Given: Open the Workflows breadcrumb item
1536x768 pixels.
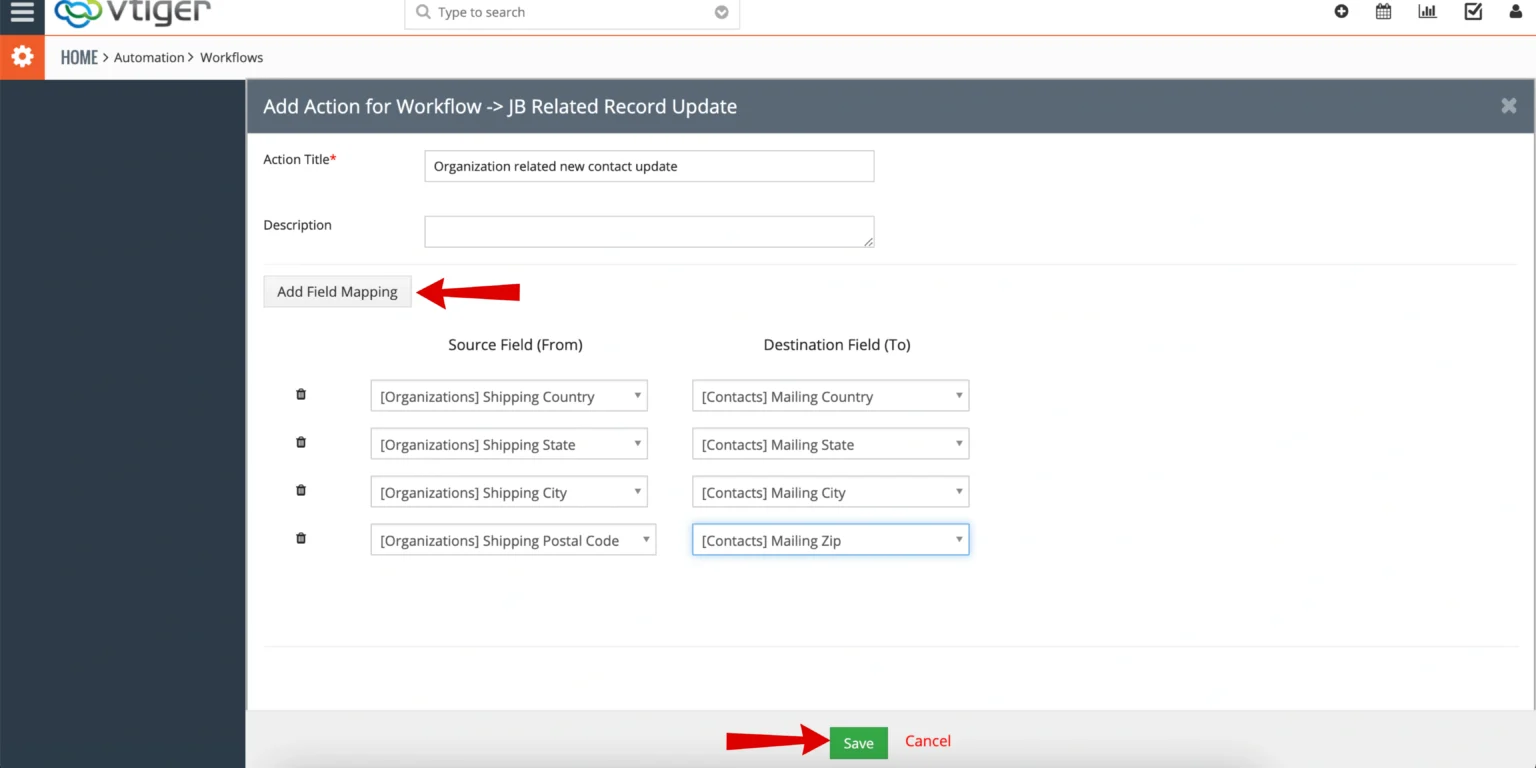Looking at the screenshot, I should (x=231, y=57).
